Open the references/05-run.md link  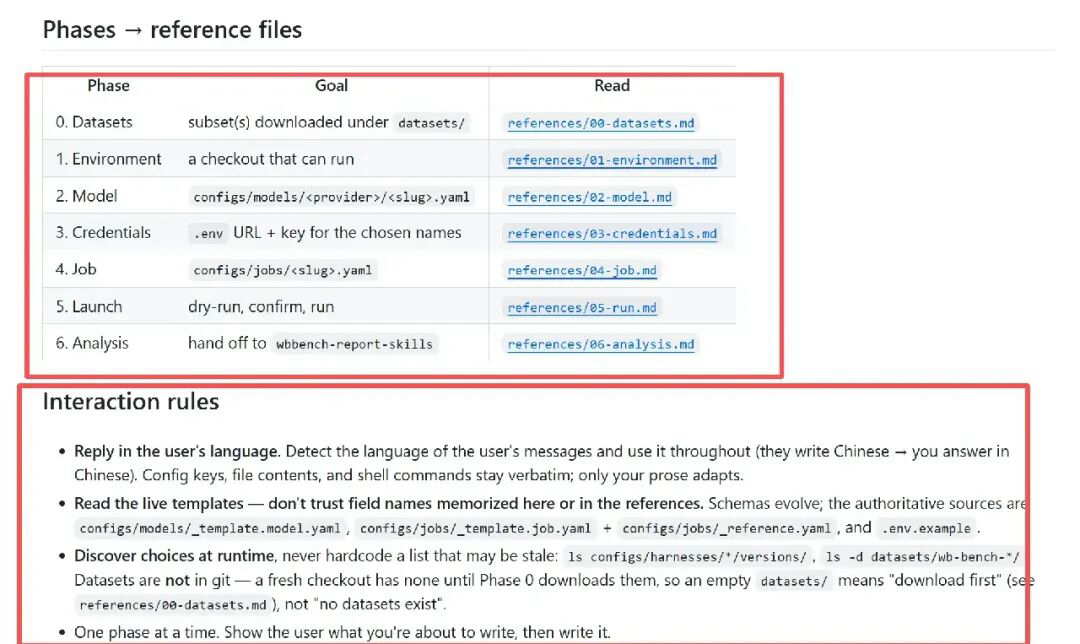coord(581,307)
